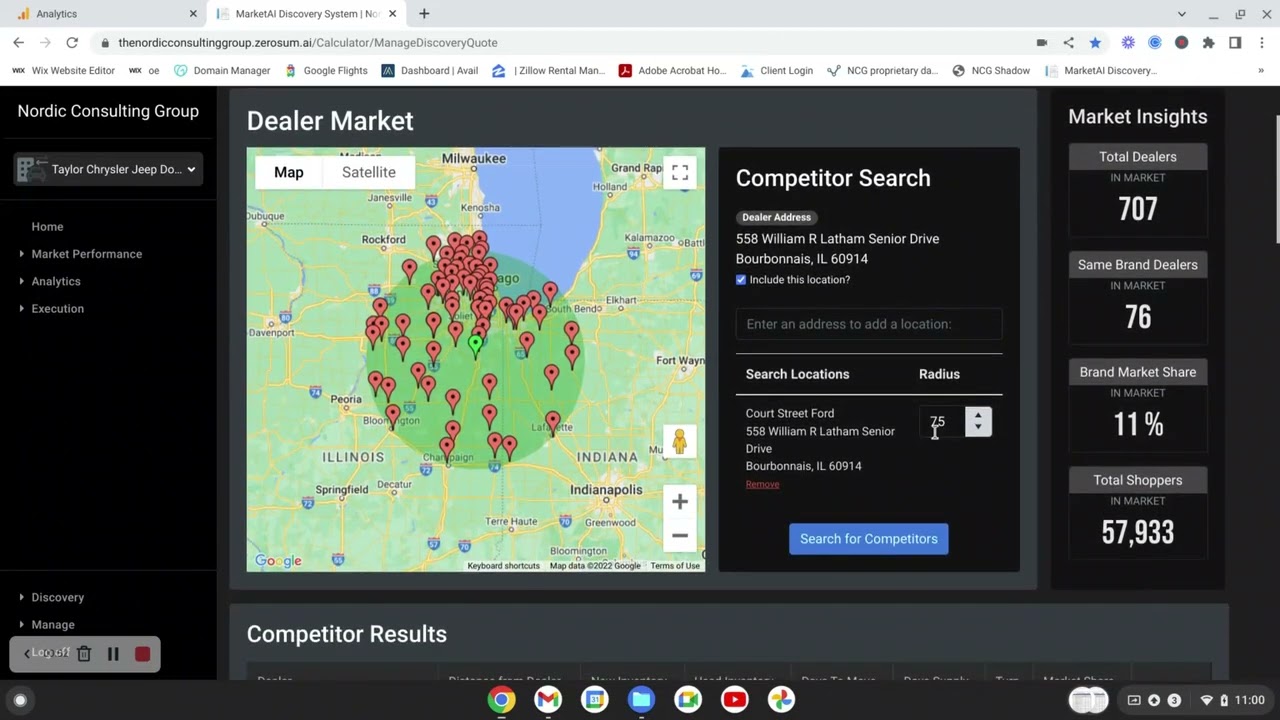The width and height of the screenshot is (1280, 720).
Task: Expand the Analytics sidebar section
Action: tap(55, 281)
